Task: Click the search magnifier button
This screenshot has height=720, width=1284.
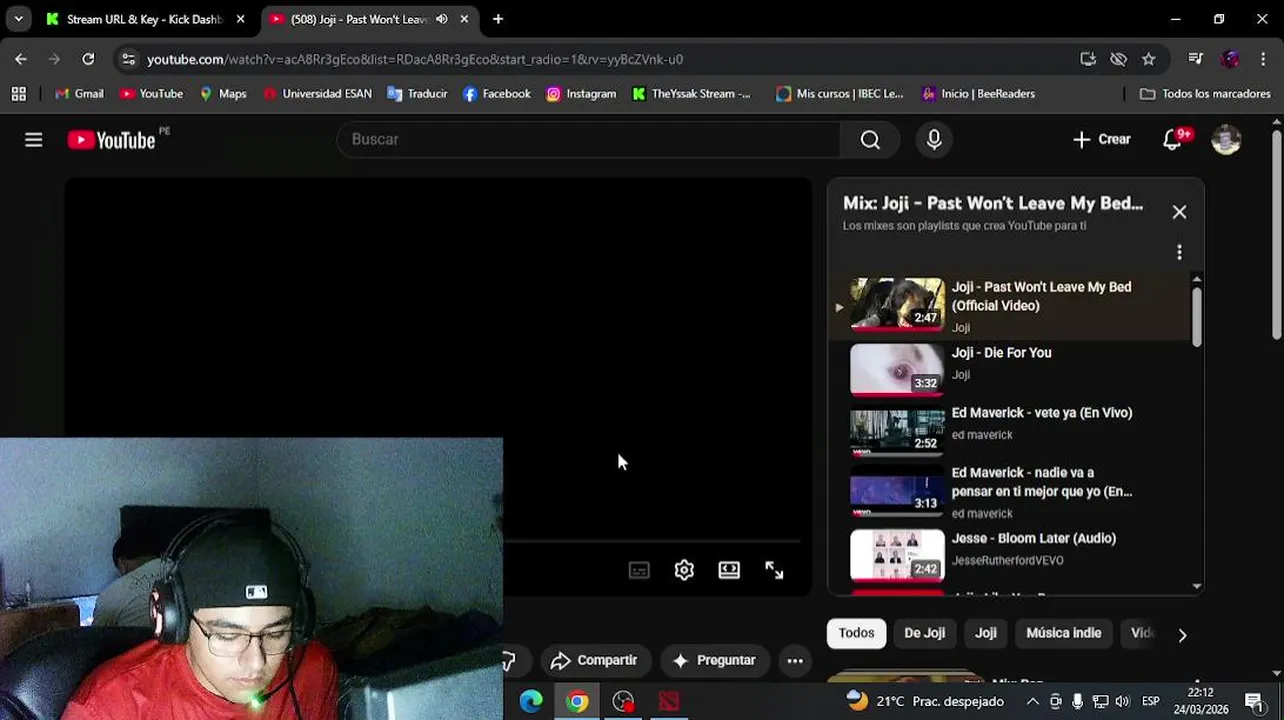Action: [870, 140]
